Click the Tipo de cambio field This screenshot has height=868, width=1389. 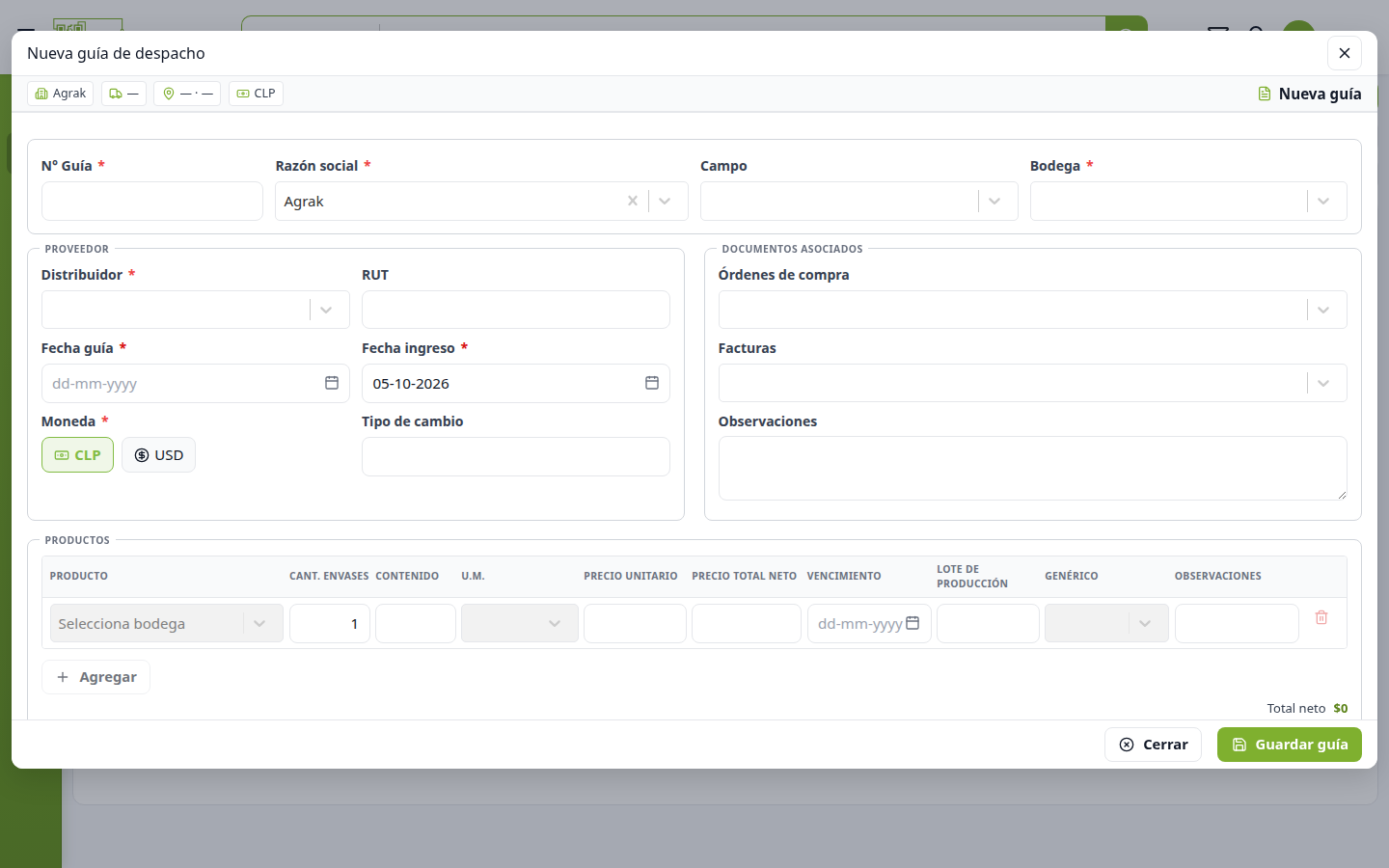point(516,456)
